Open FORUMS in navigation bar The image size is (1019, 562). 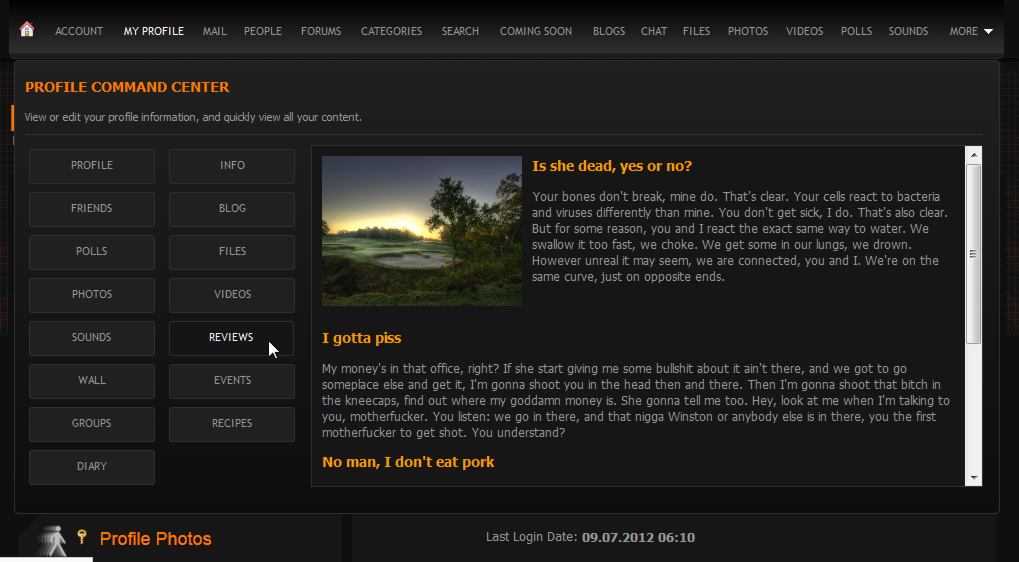click(321, 31)
